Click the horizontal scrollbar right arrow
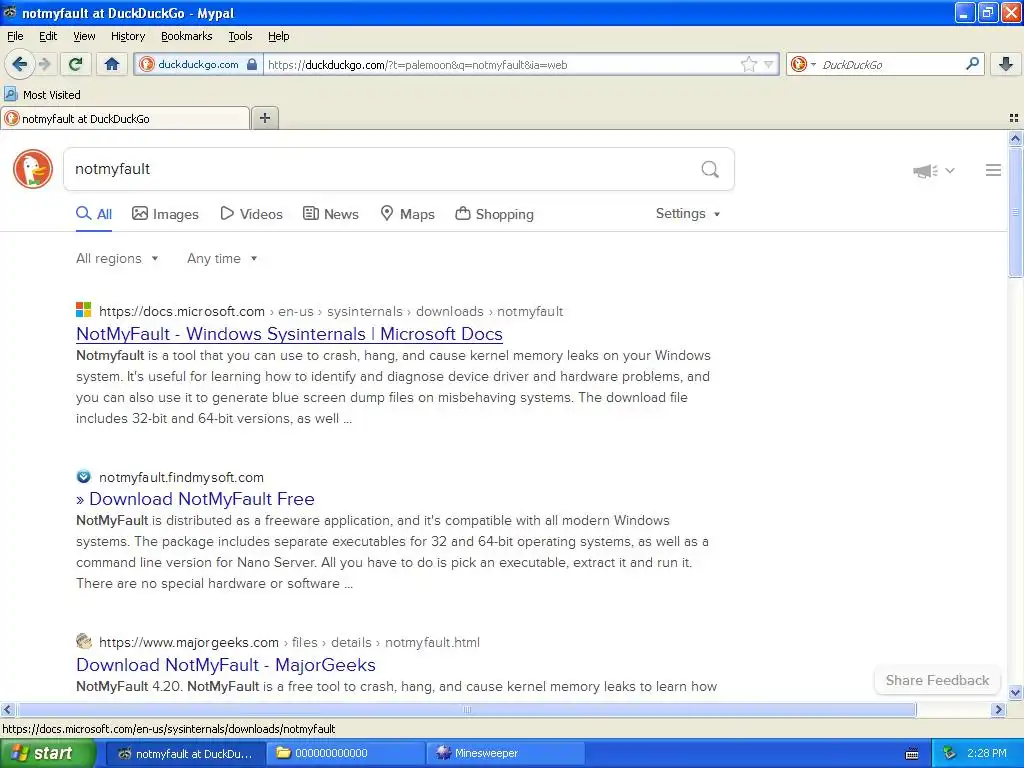1024x768 pixels. point(998,709)
